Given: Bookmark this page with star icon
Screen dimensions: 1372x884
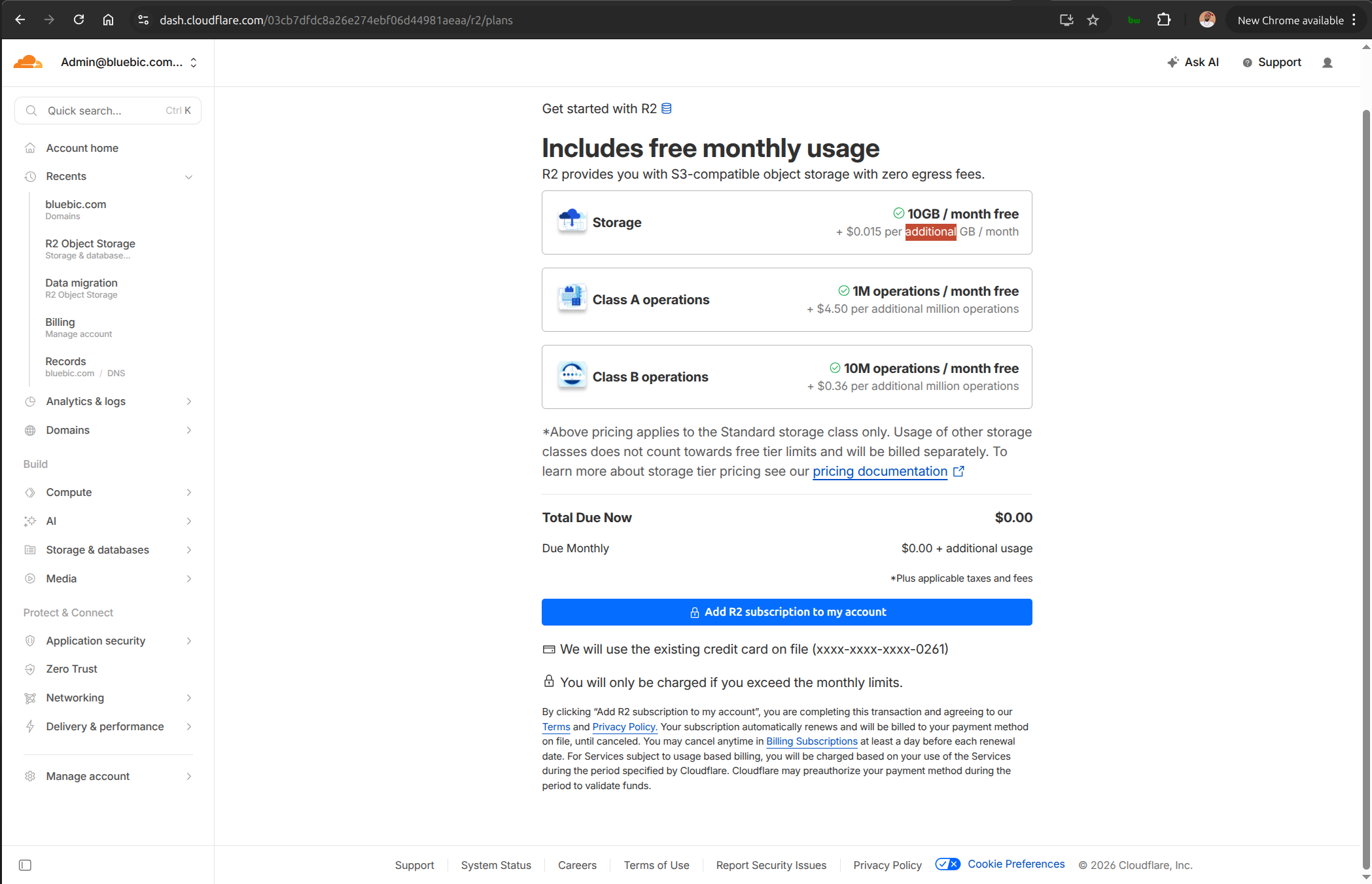Looking at the screenshot, I should pyautogui.click(x=1093, y=20).
